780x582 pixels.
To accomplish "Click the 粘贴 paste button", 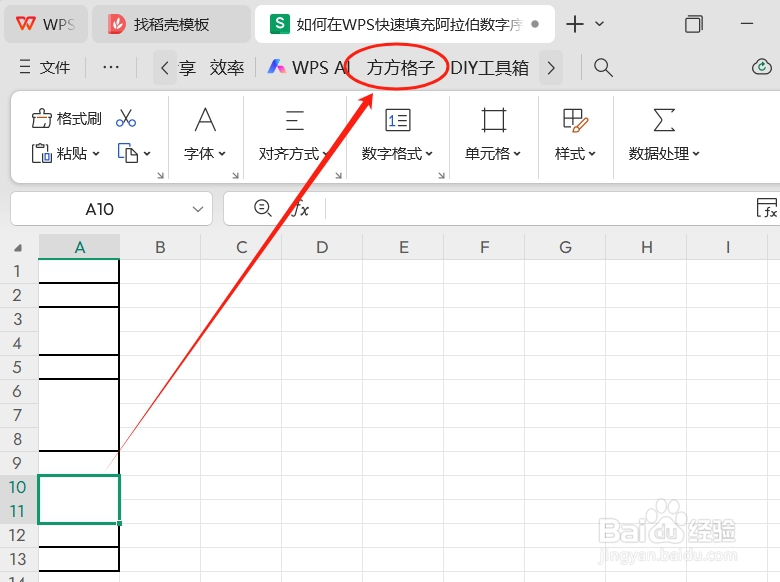I will pos(60,153).
